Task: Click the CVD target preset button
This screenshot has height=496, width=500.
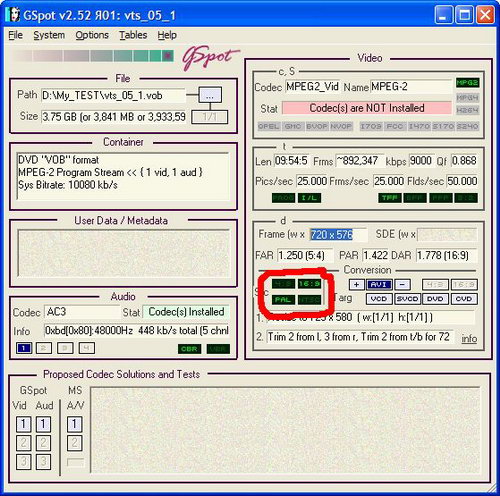Action: click(x=464, y=299)
